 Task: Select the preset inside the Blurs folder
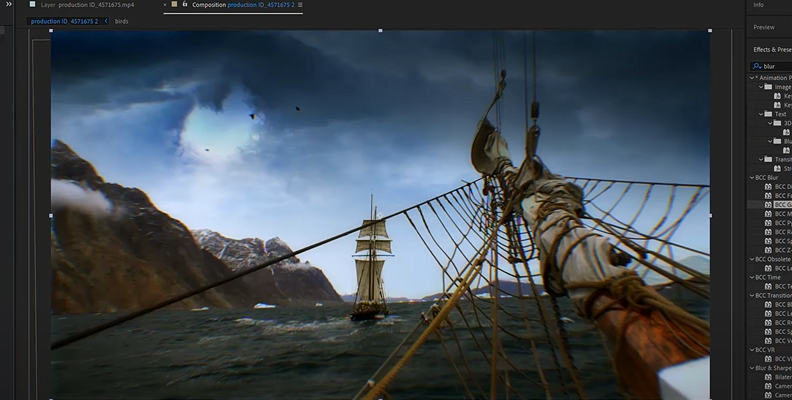(786, 151)
